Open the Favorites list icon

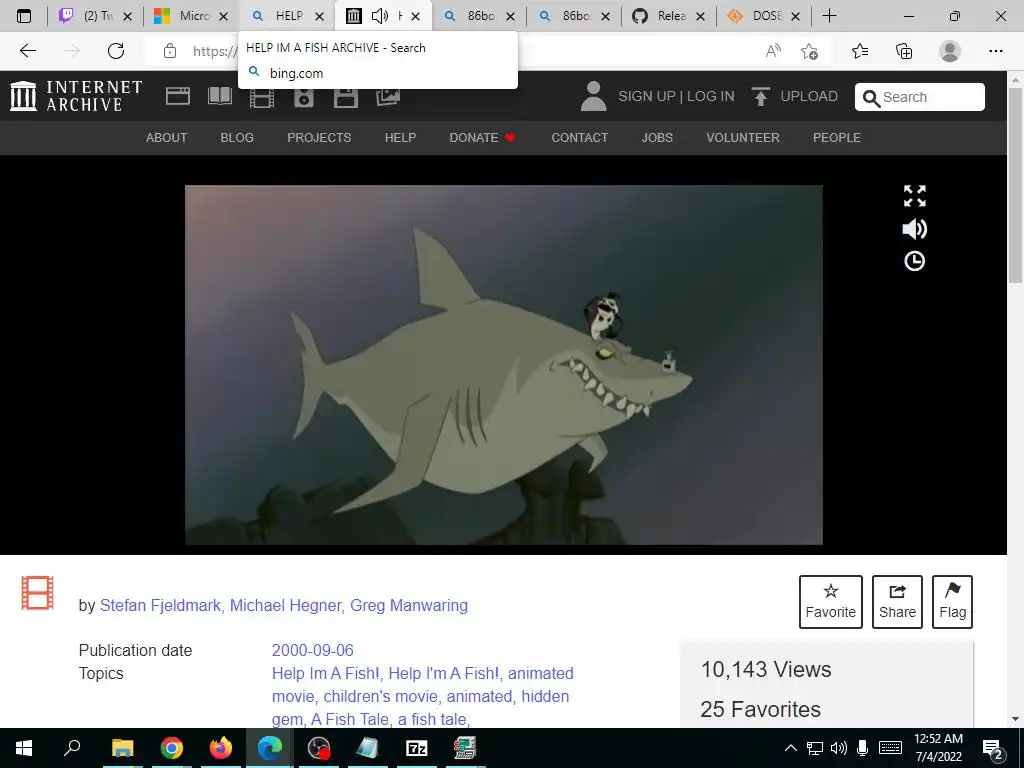[860, 51]
